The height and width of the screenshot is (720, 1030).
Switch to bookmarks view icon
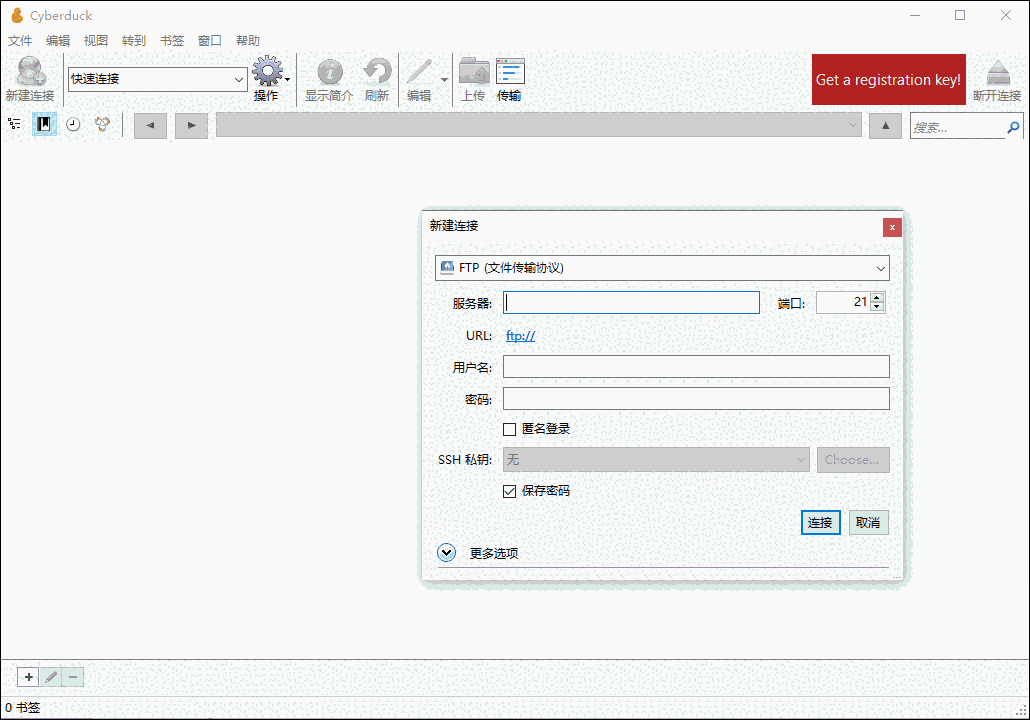point(44,124)
